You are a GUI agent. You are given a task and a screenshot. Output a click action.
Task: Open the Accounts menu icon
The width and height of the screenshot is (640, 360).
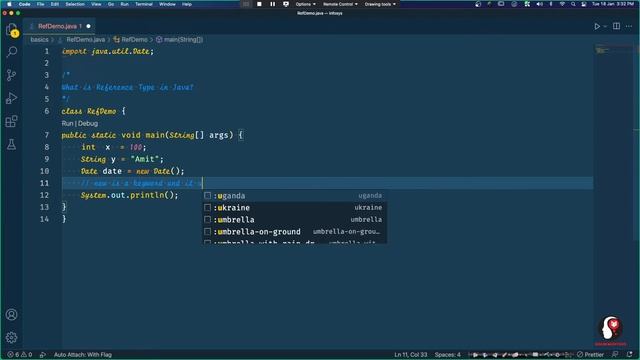pyautogui.click(x=12, y=314)
